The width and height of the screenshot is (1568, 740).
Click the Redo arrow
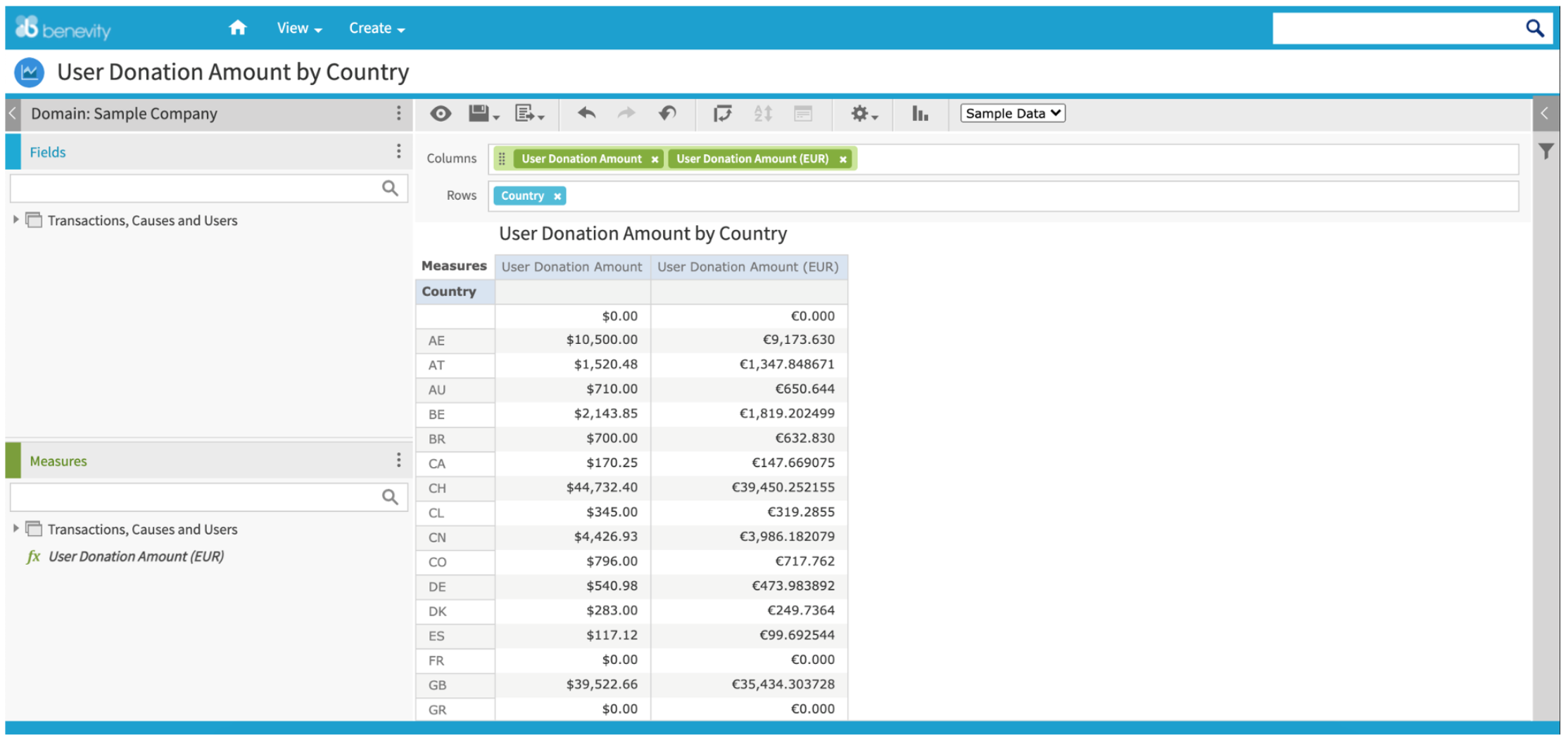626,113
